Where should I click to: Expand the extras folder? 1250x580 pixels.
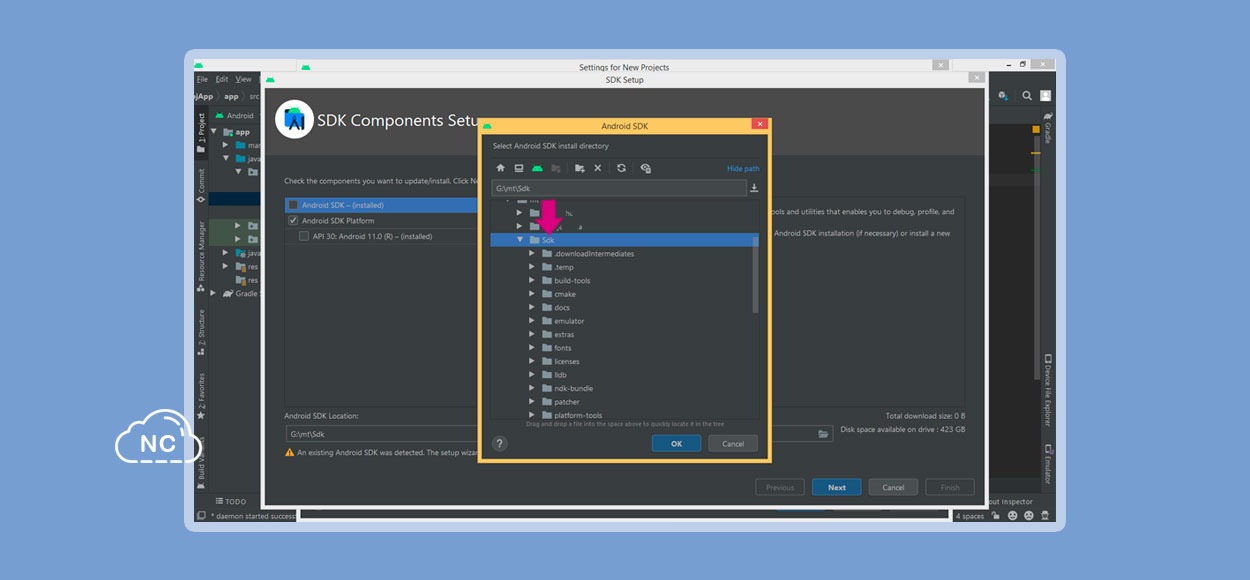(532, 335)
